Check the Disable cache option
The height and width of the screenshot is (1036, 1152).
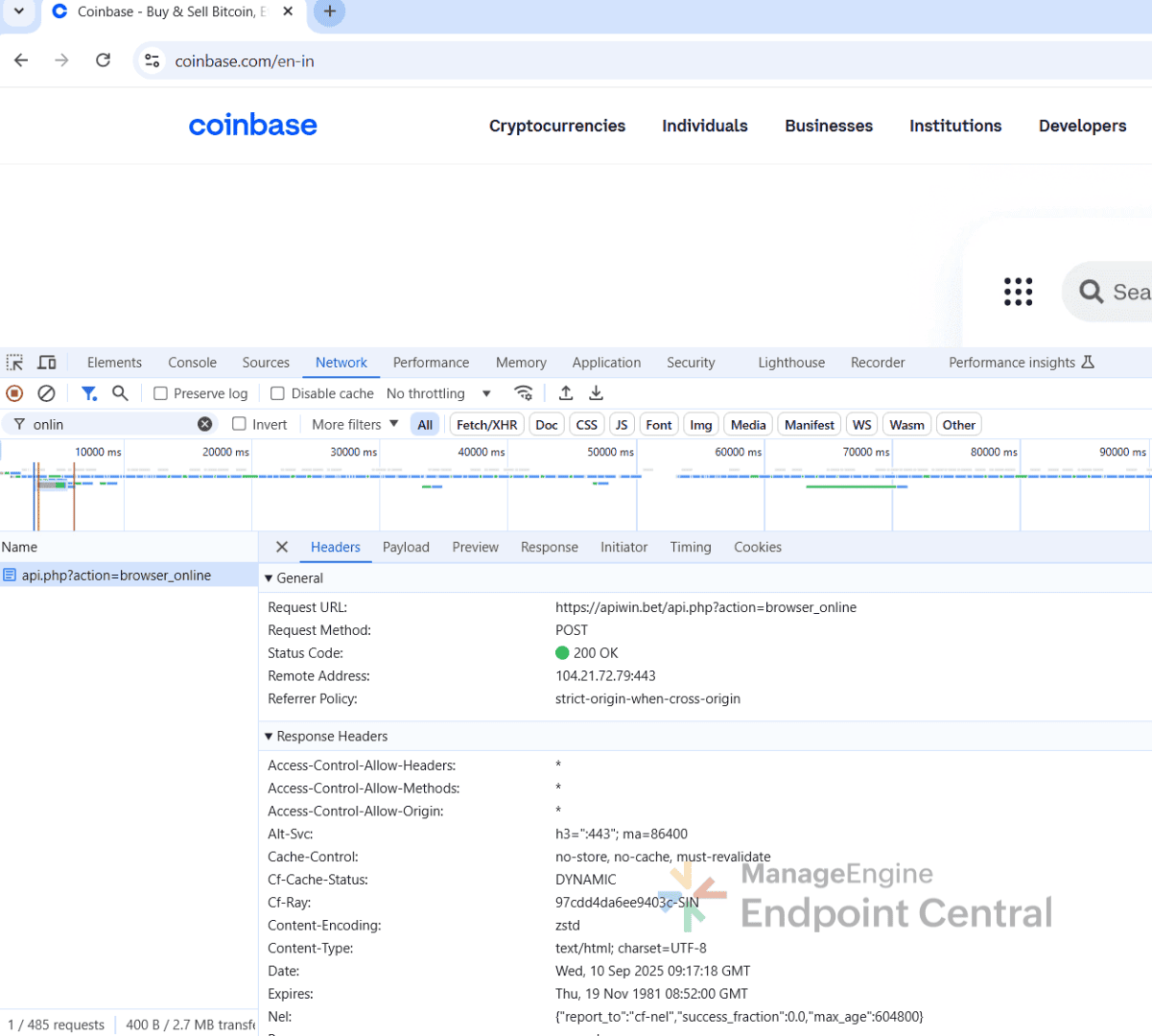click(278, 393)
